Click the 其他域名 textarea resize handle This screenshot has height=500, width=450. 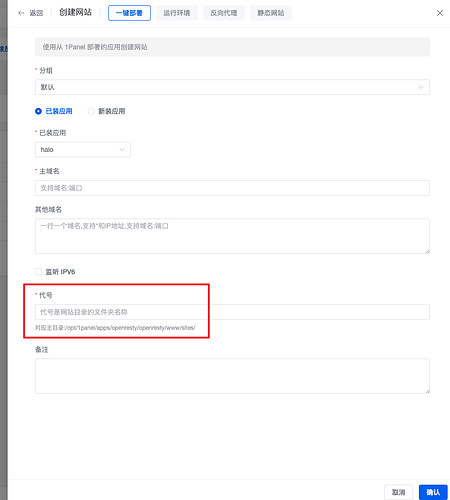pos(427,251)
